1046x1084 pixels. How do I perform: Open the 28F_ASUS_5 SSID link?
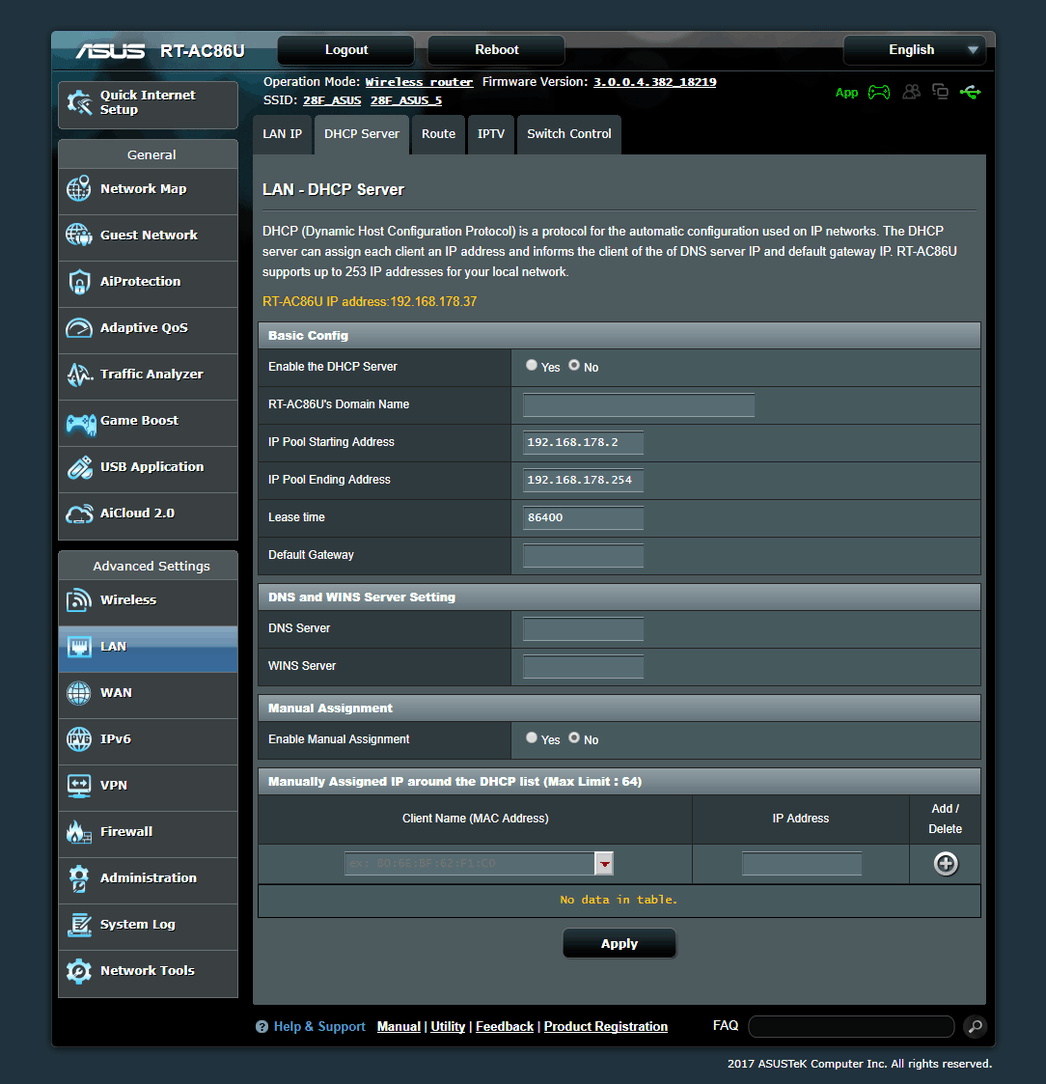[x=406, y=101]
